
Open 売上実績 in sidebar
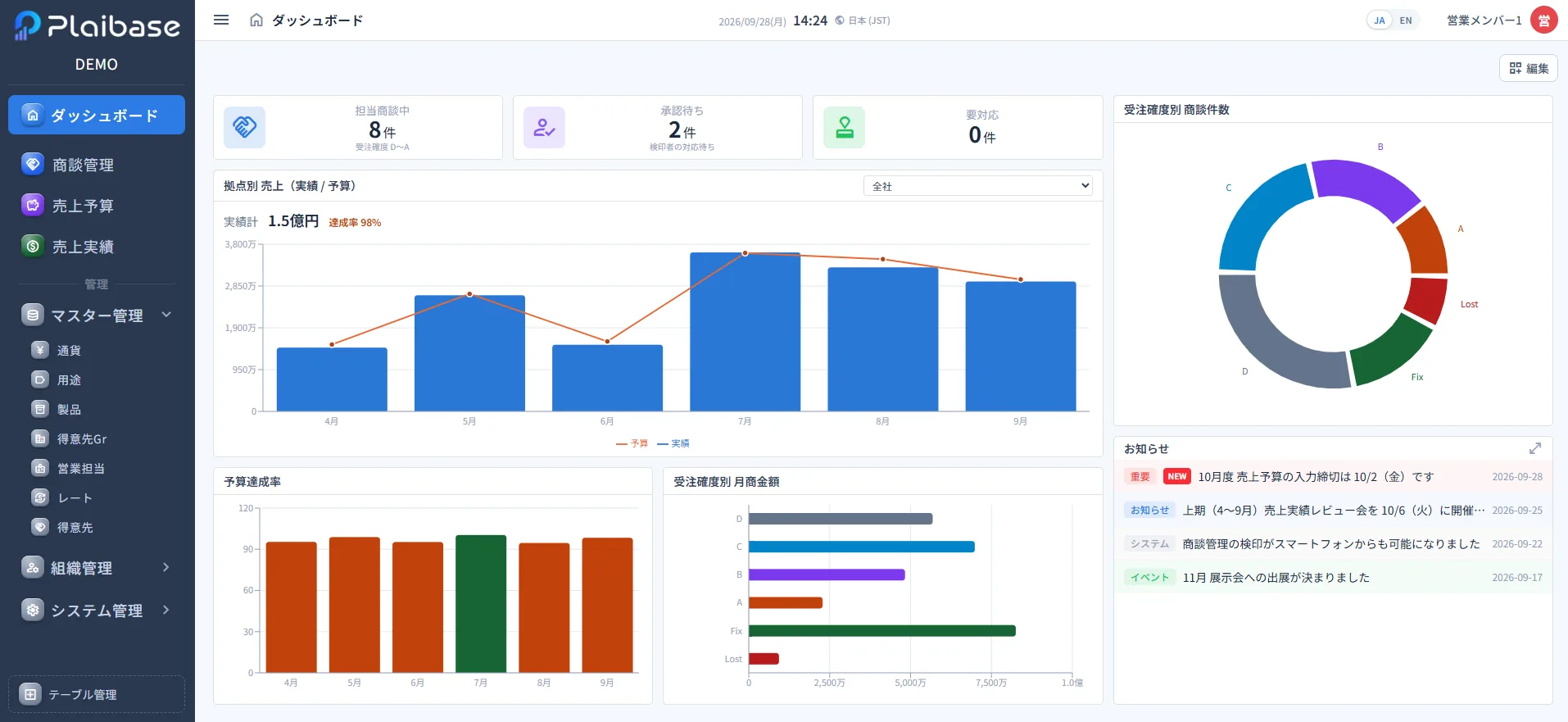pos(97,247)
